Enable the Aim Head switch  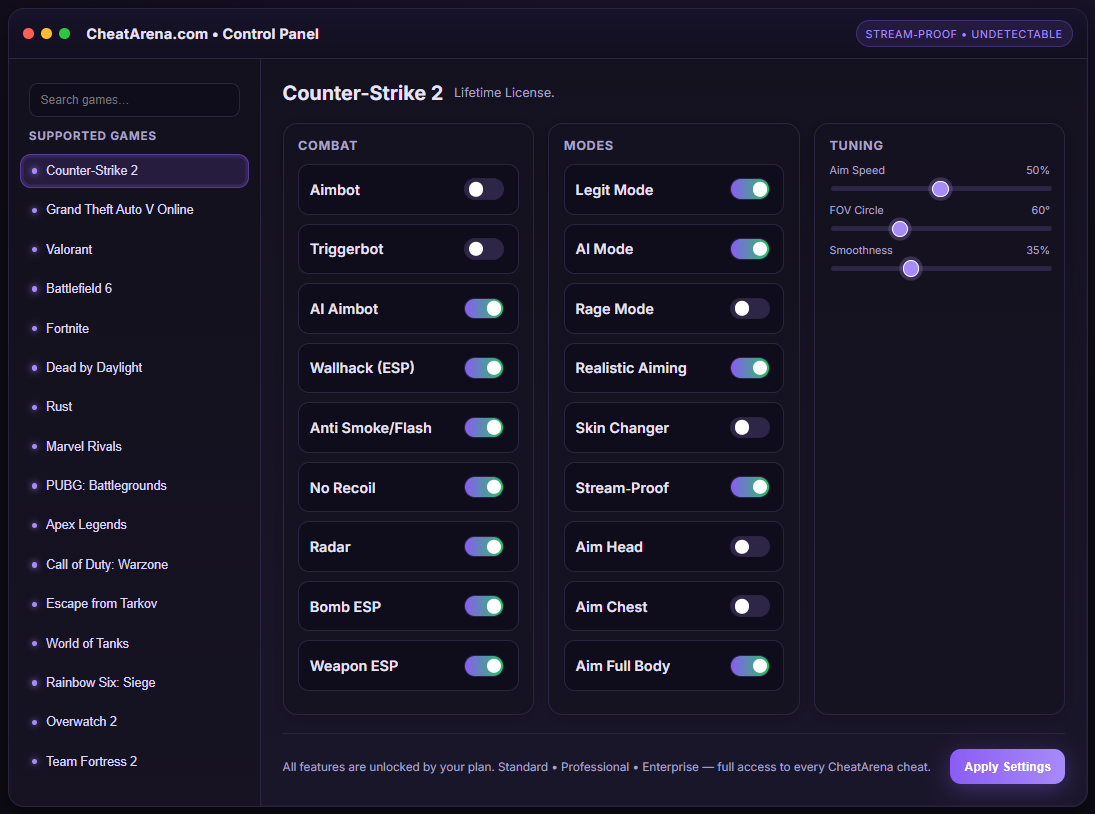tap(750, 547)
